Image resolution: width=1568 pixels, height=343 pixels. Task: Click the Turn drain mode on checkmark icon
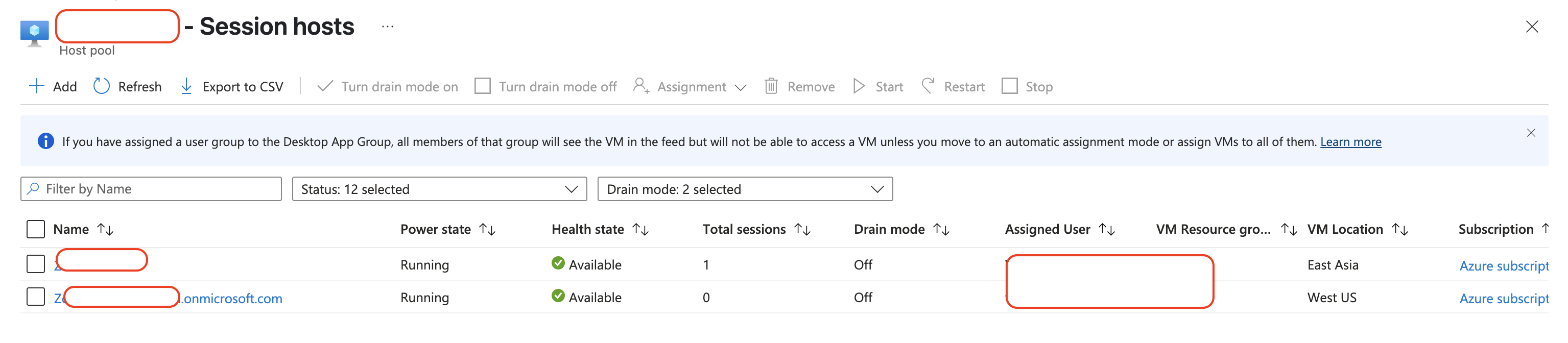[x=325, y=86]
